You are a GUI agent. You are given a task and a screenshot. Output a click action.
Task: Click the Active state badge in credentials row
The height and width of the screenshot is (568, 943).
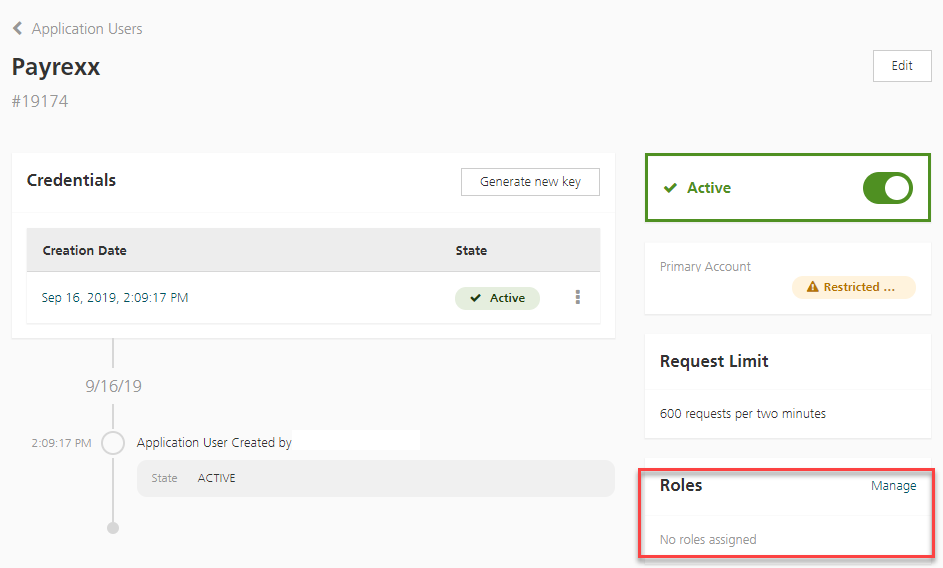497,298
